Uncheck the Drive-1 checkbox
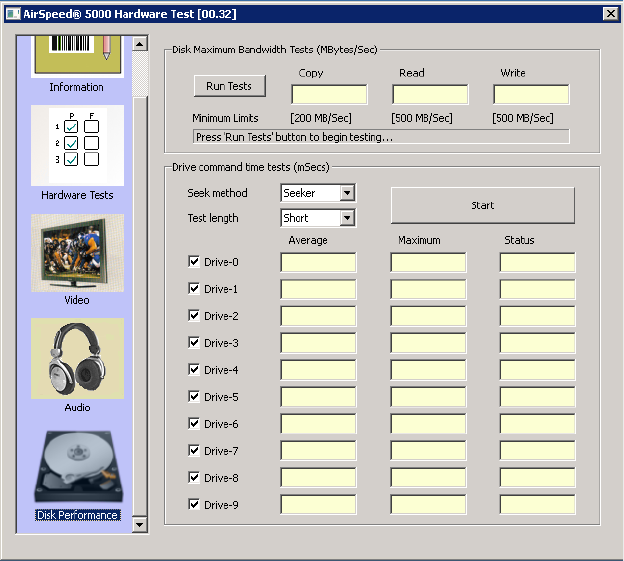 (x=194, y=288)
